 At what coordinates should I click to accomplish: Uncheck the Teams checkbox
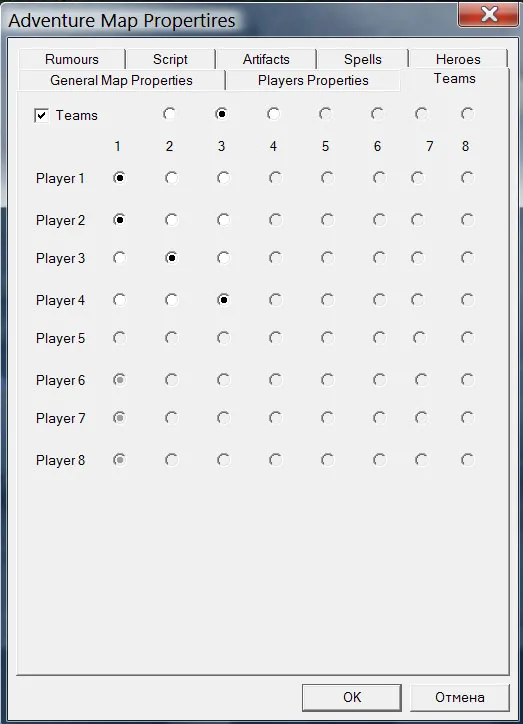tap(42, 115)
